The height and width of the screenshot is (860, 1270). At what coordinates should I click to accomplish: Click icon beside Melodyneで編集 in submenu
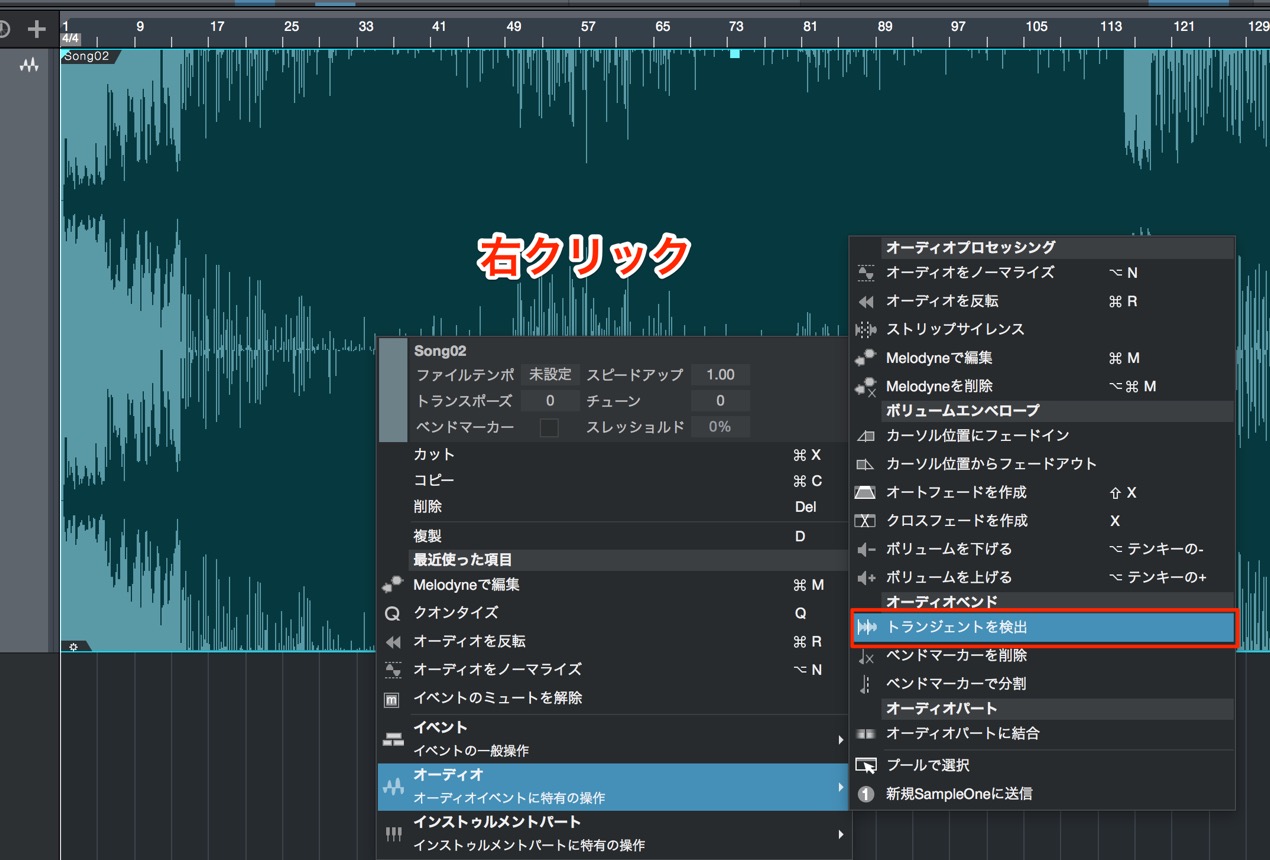(x=866, y=358)
